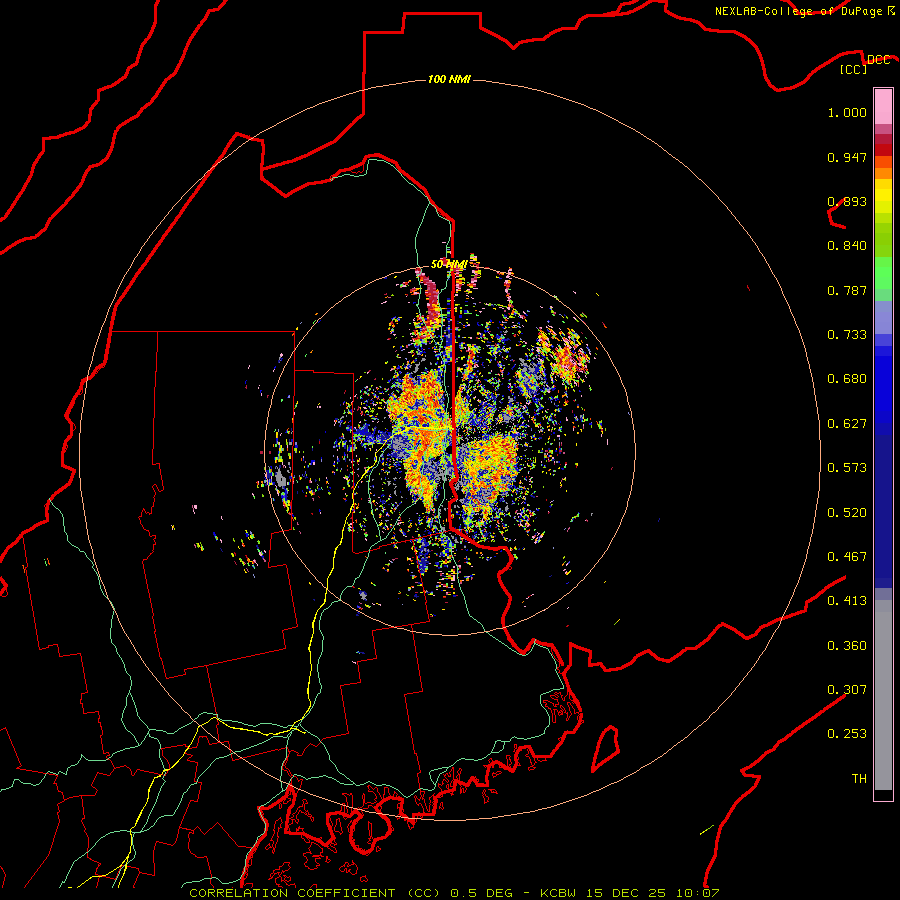Viewport: 900px width, 900px height.
Task: Click the 0.947 color scale value
Action: [847, 157]
